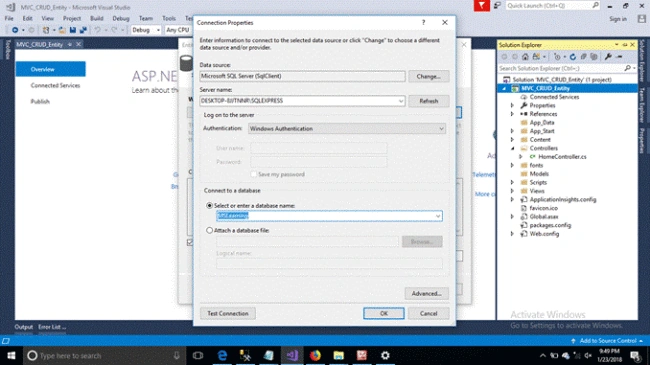Click the help question mark in Connection Properties
The width and height of the screenshot is (650, 365).
click(x=423, y=22)
